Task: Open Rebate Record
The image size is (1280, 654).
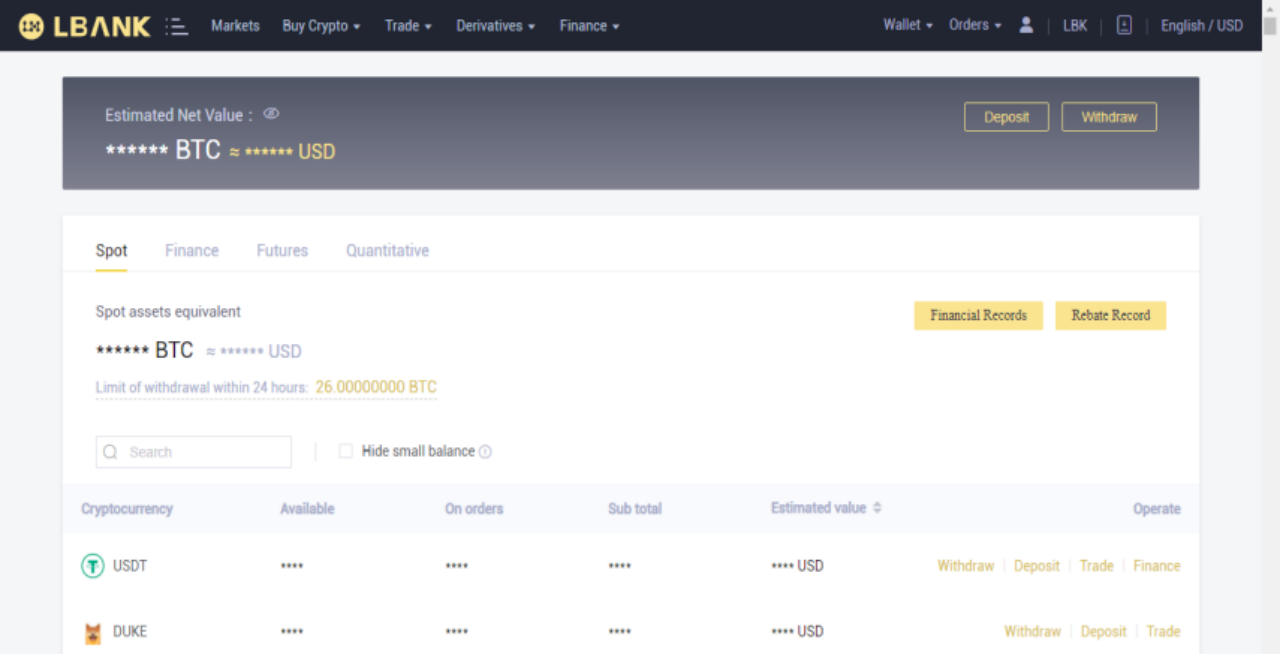Action: 1111,315
